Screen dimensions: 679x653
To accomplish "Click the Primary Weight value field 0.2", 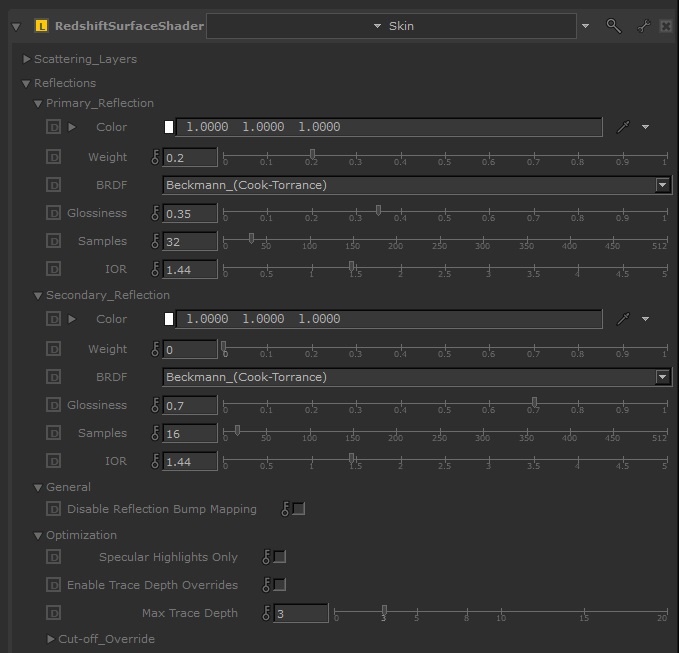I will click(x=190, y=157).
